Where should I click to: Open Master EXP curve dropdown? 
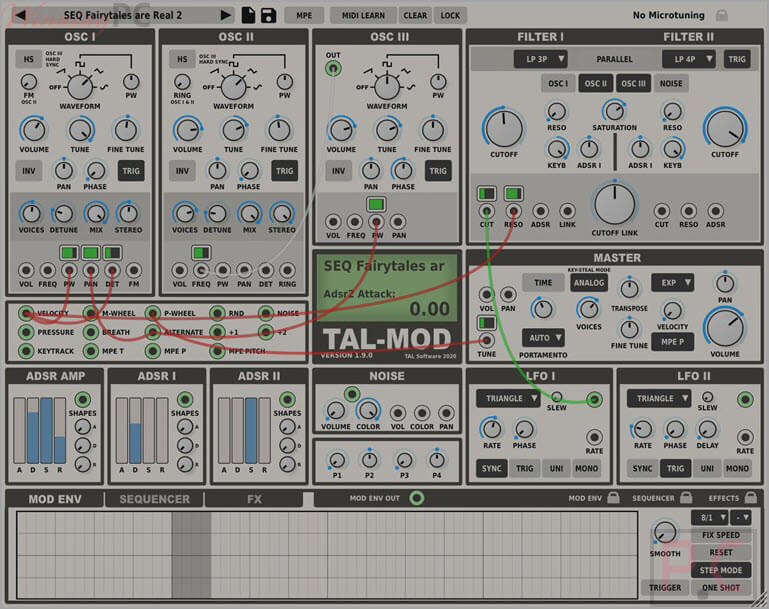[672, 283]
